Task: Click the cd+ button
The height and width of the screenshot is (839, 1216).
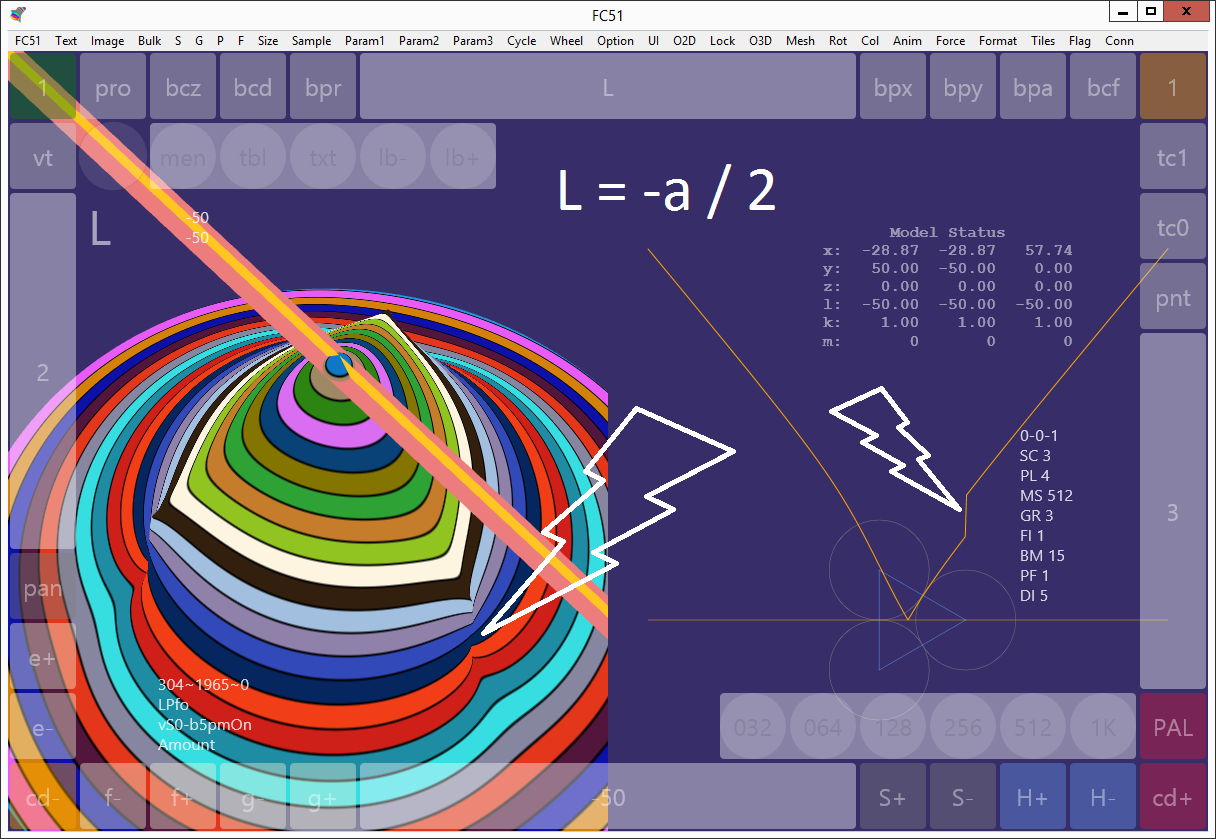Action: pyautogui.click(x=1173, y=797)
